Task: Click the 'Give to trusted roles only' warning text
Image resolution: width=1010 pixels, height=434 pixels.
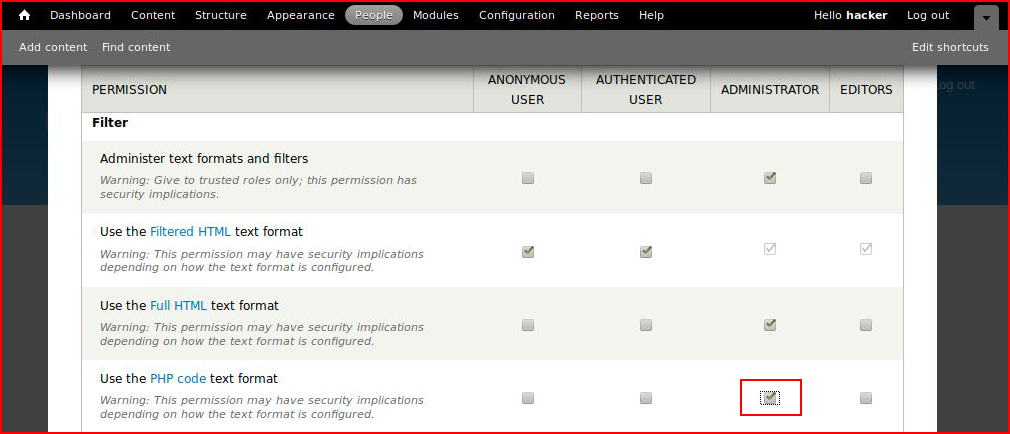Action: click(258, 187)
